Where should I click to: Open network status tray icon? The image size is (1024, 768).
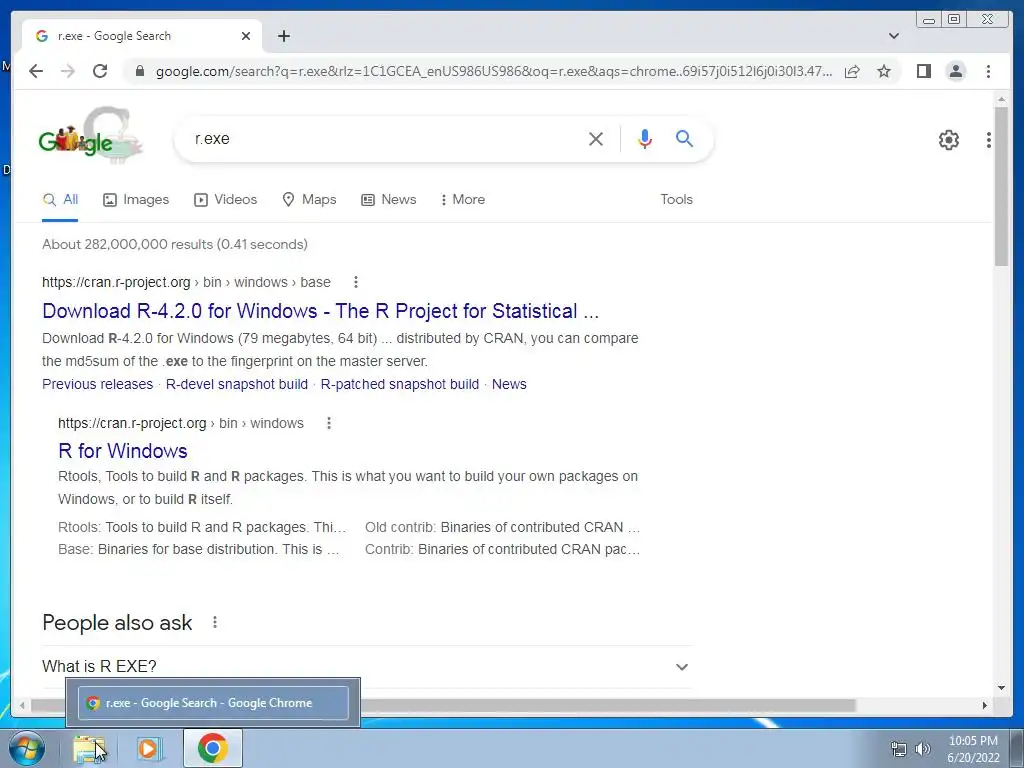(899, 749)
